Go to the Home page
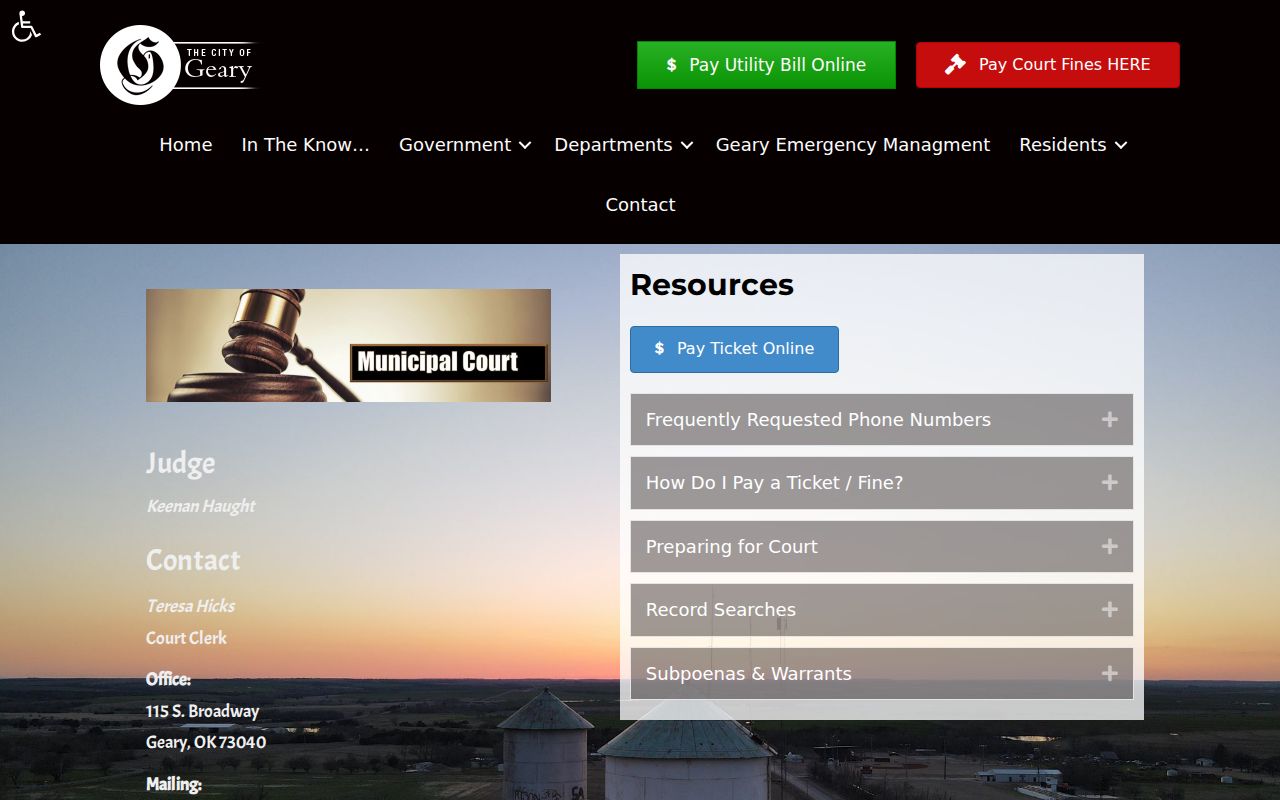This screenshot has height=800, width=1280. (186, 145)
